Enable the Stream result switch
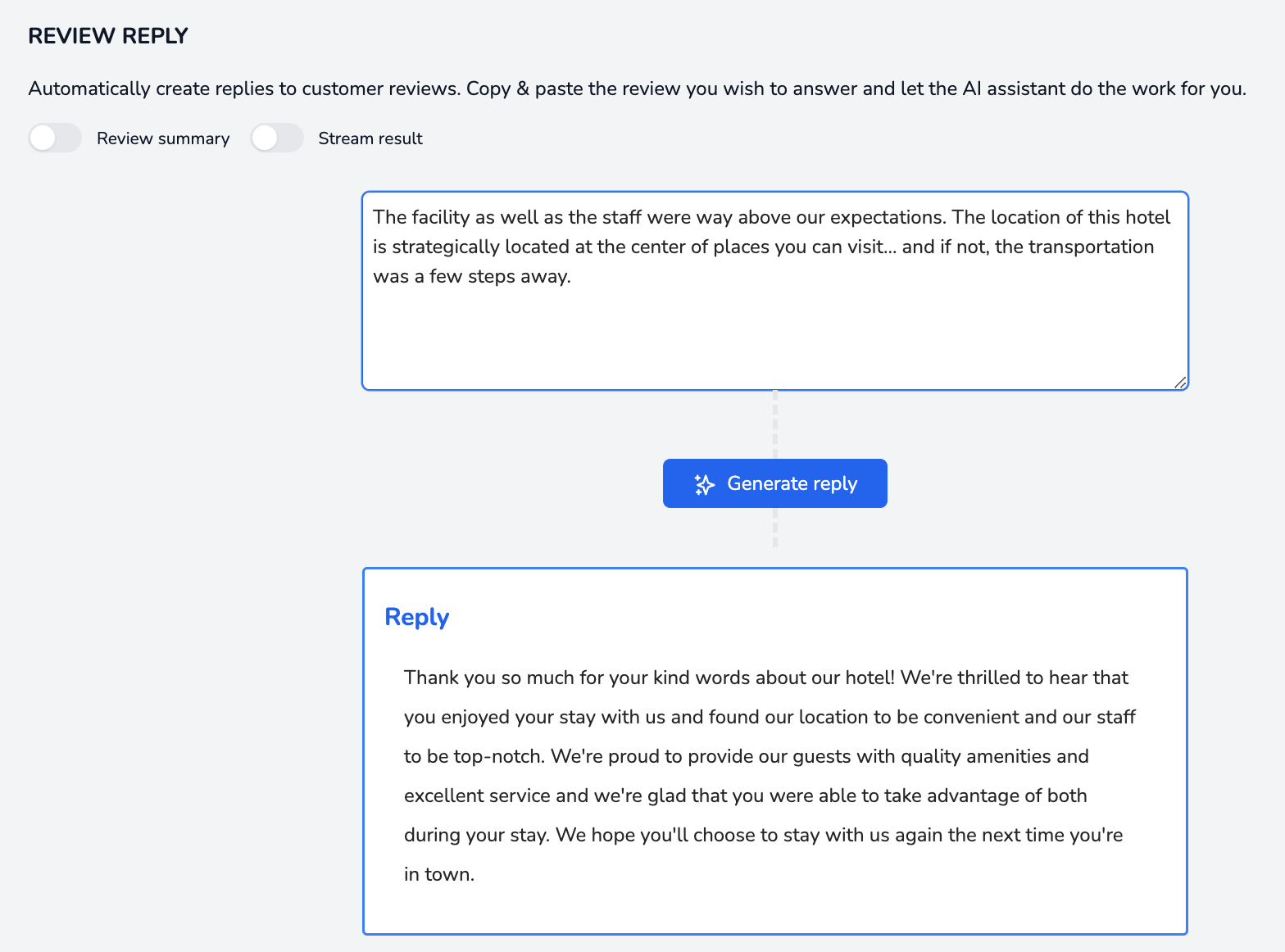 click(277, 138)
